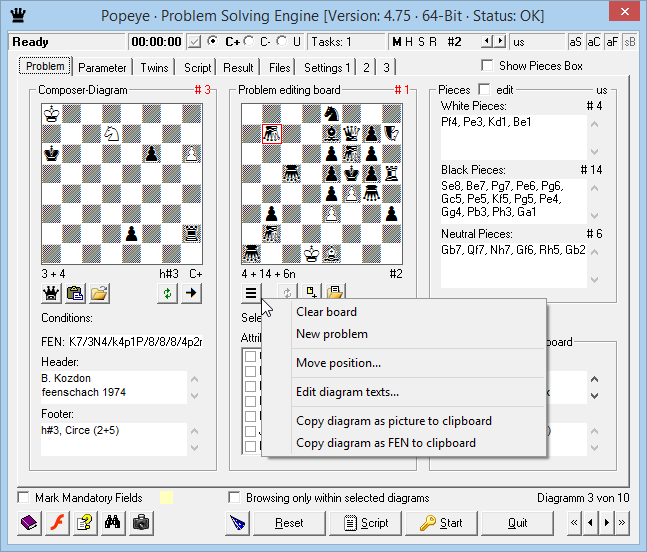
Task: Enable the Show Pieces Box checkbox
Action: (487, 66)
